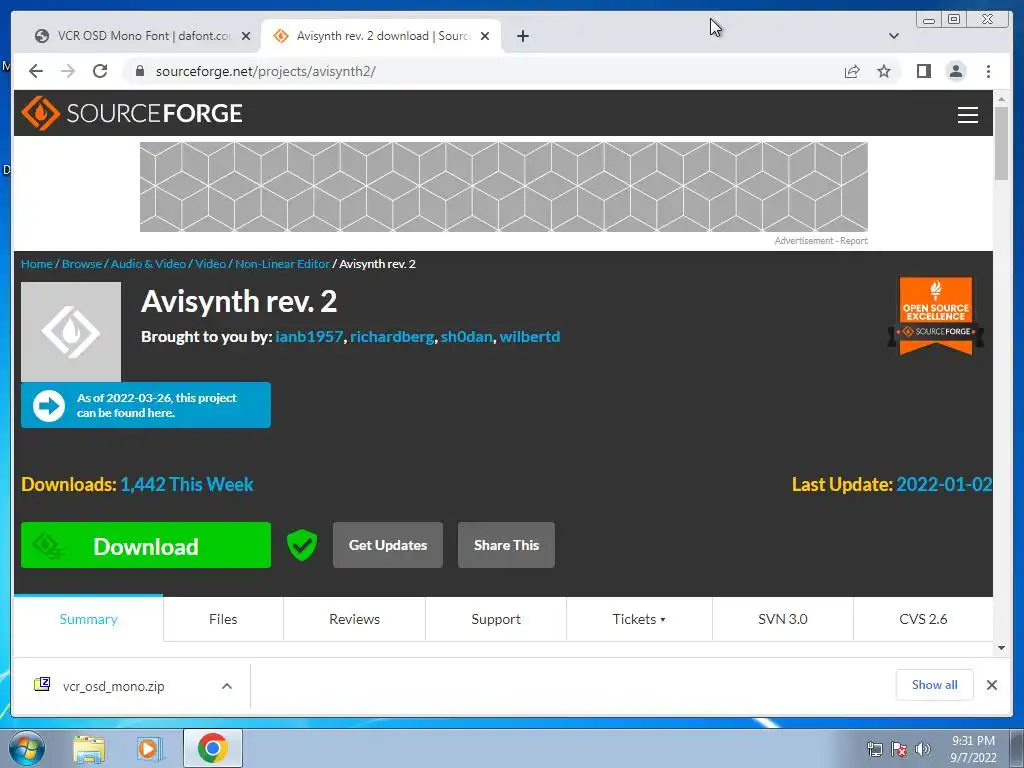This screenshot has width=1024, height=768.
Task: Close the Avisynth rev. 2 download tab
Action: click(x=485, y=36)
